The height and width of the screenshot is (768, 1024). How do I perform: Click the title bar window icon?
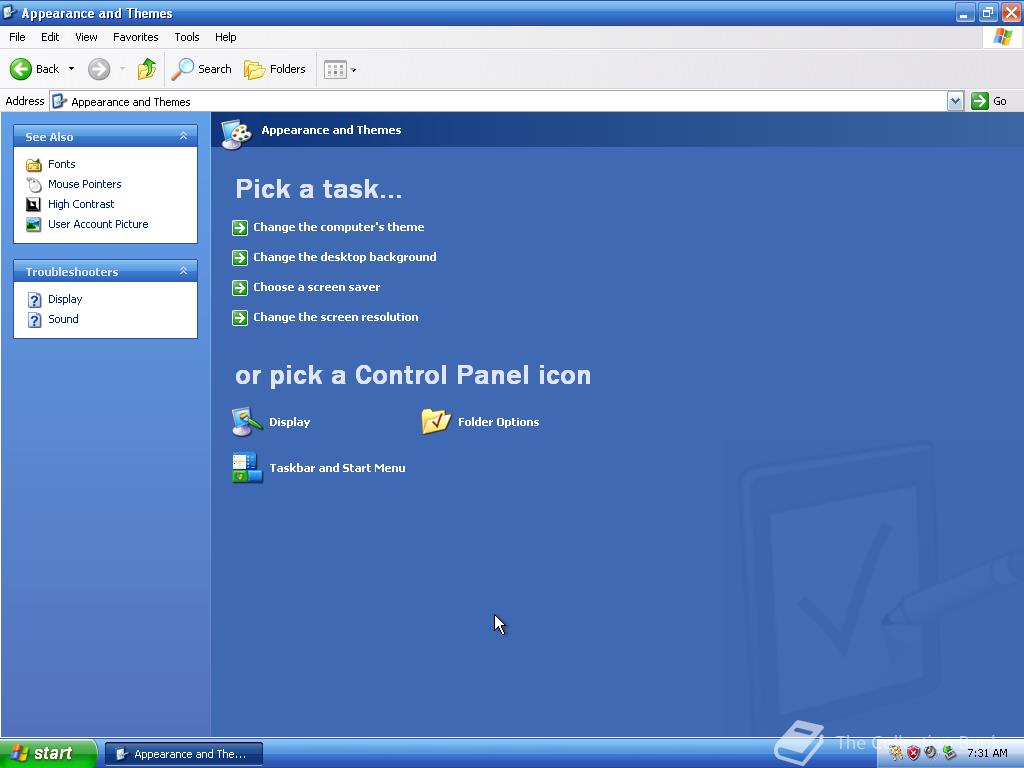pyautogui.click(x=9, y=12)
